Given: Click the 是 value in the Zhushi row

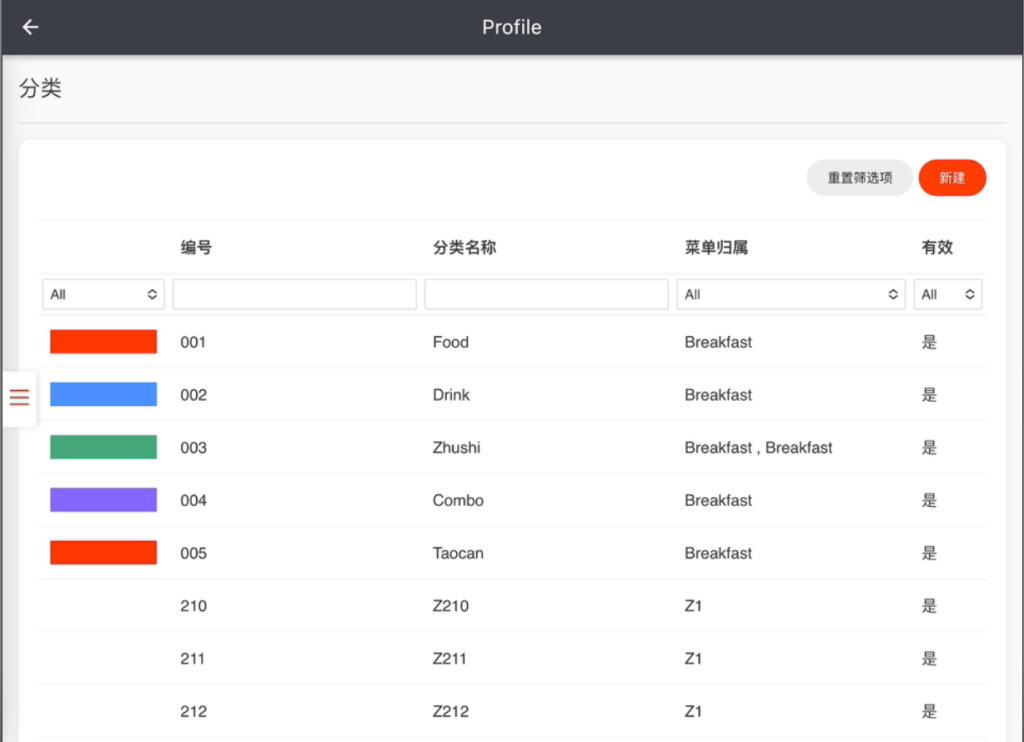Looking at the screenshot, I should click(929, 448).
